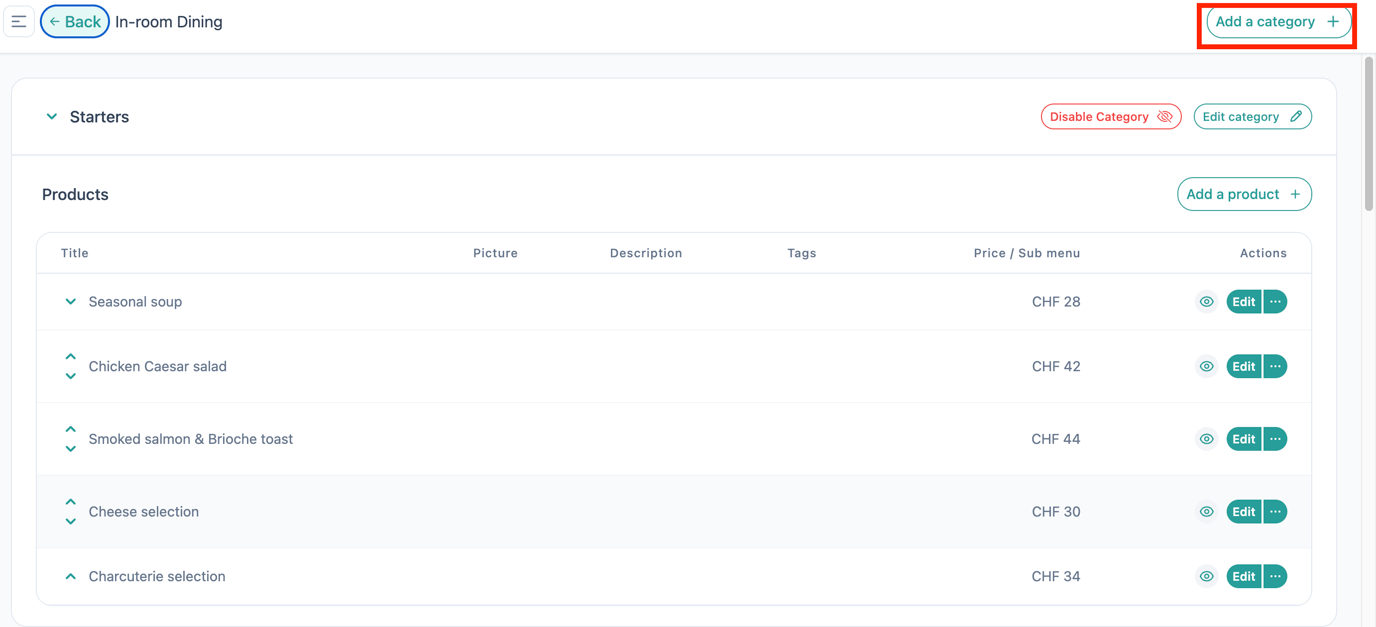Collapse the Seasonal soup row
Viewport: 1376px width, 627px height.
tap(70, 301)
